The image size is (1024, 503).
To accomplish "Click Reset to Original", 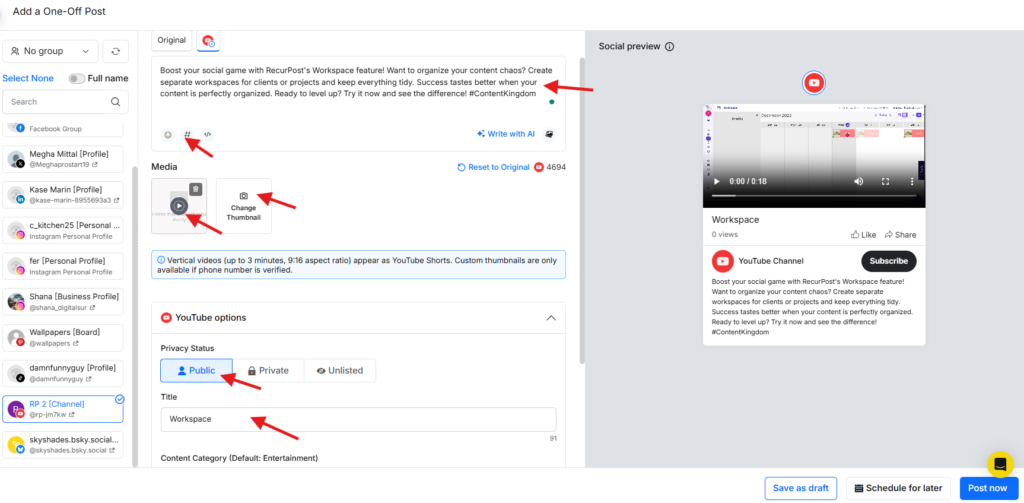I will pyautogui.click(x=493, y=167).
